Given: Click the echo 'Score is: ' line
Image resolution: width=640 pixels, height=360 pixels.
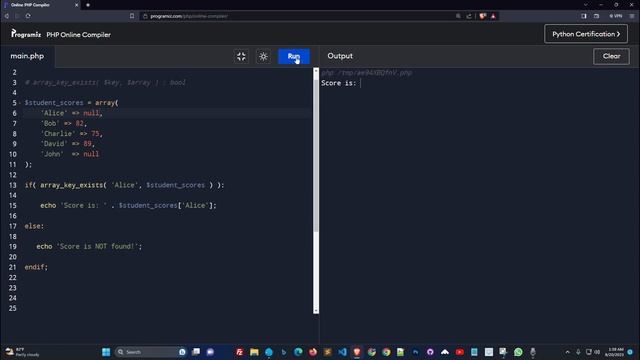Looking at the screenshot, I should pyautogui.click(x=128, y=205).
